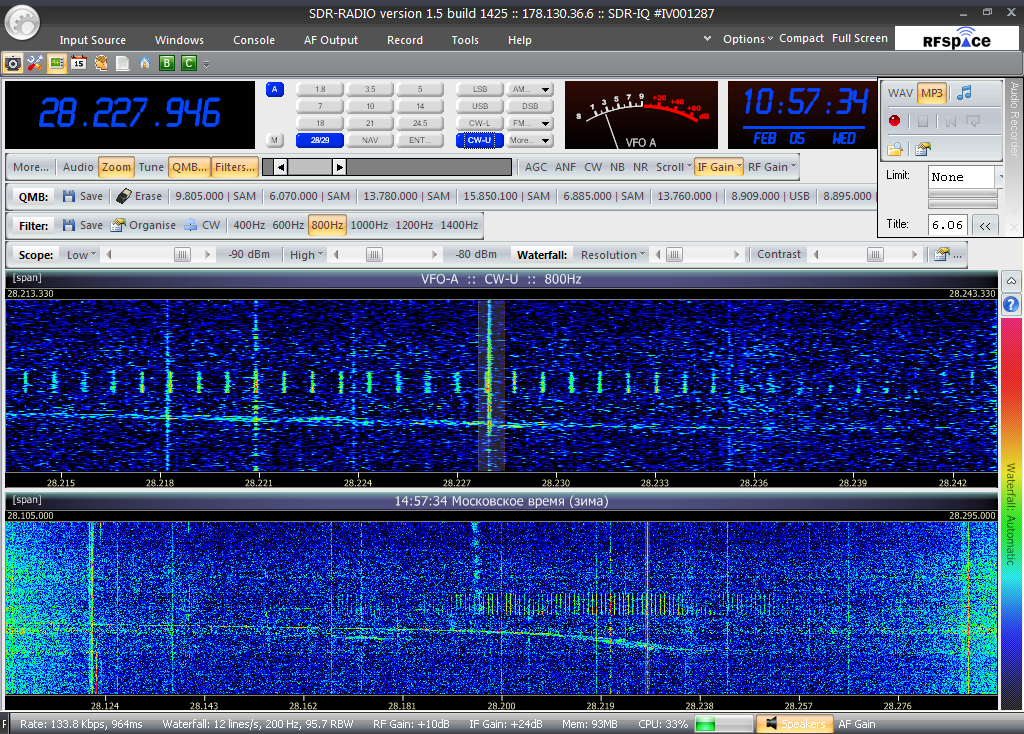Click the tools wrench icon in toolbar
The height and width of the screenshot is (734, 1024).
[34, 63]
